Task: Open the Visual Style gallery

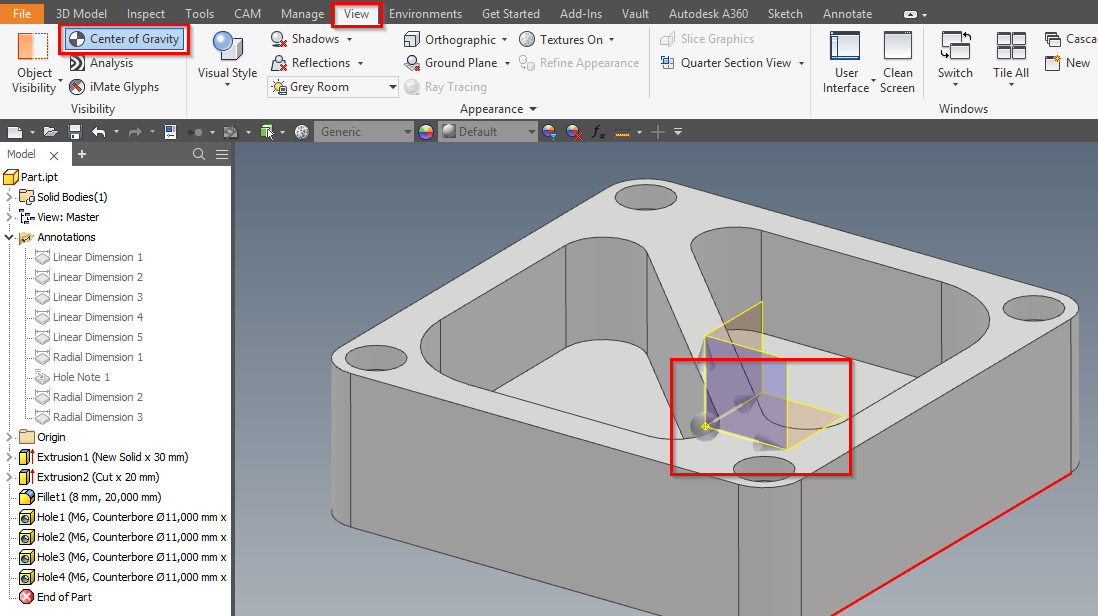Action: 227,60
